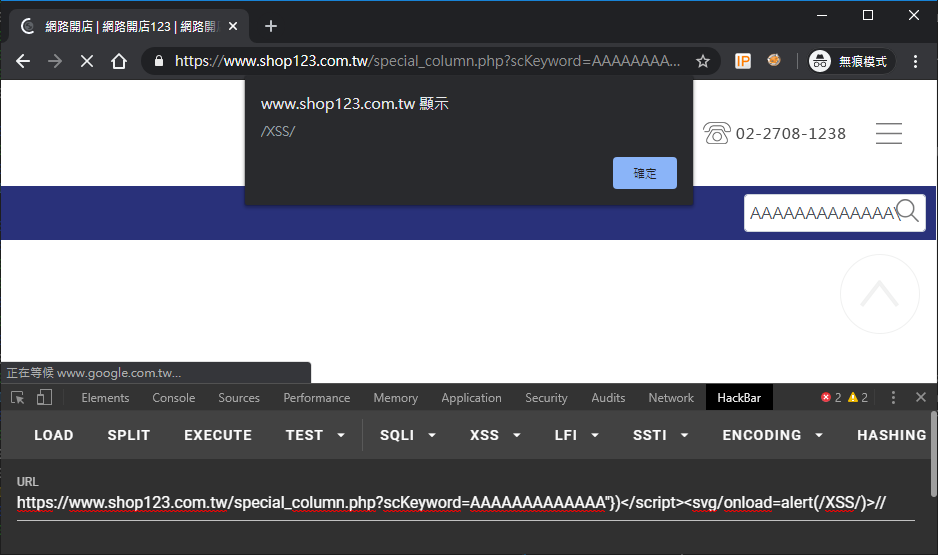This screenshot has height=555, width=938.
Task: Click the browser forward arrow
Action: tap(55, 61)
